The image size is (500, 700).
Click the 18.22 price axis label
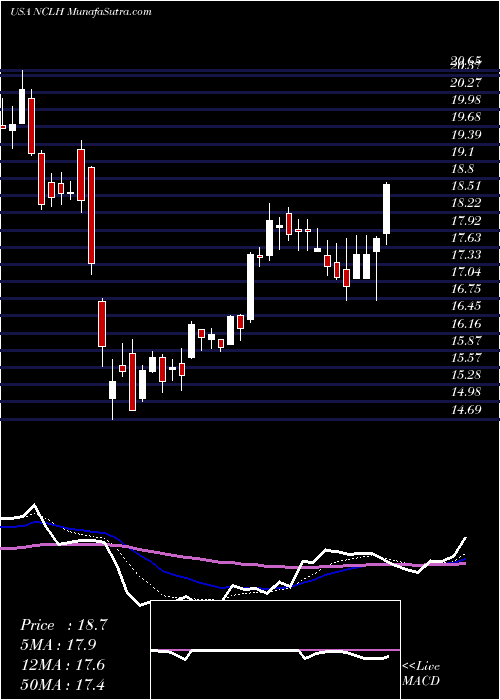[x=466, y=203]
